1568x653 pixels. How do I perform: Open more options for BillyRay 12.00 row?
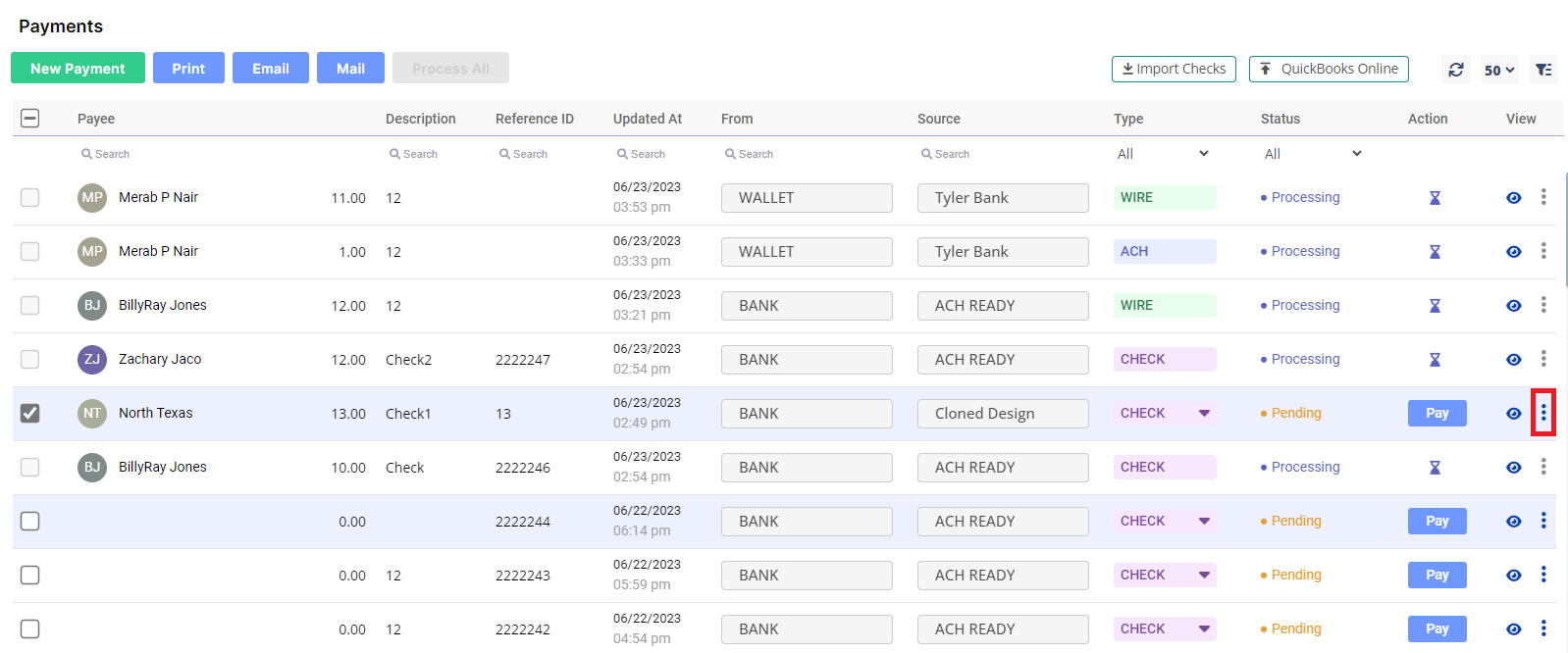[1543, 305]
